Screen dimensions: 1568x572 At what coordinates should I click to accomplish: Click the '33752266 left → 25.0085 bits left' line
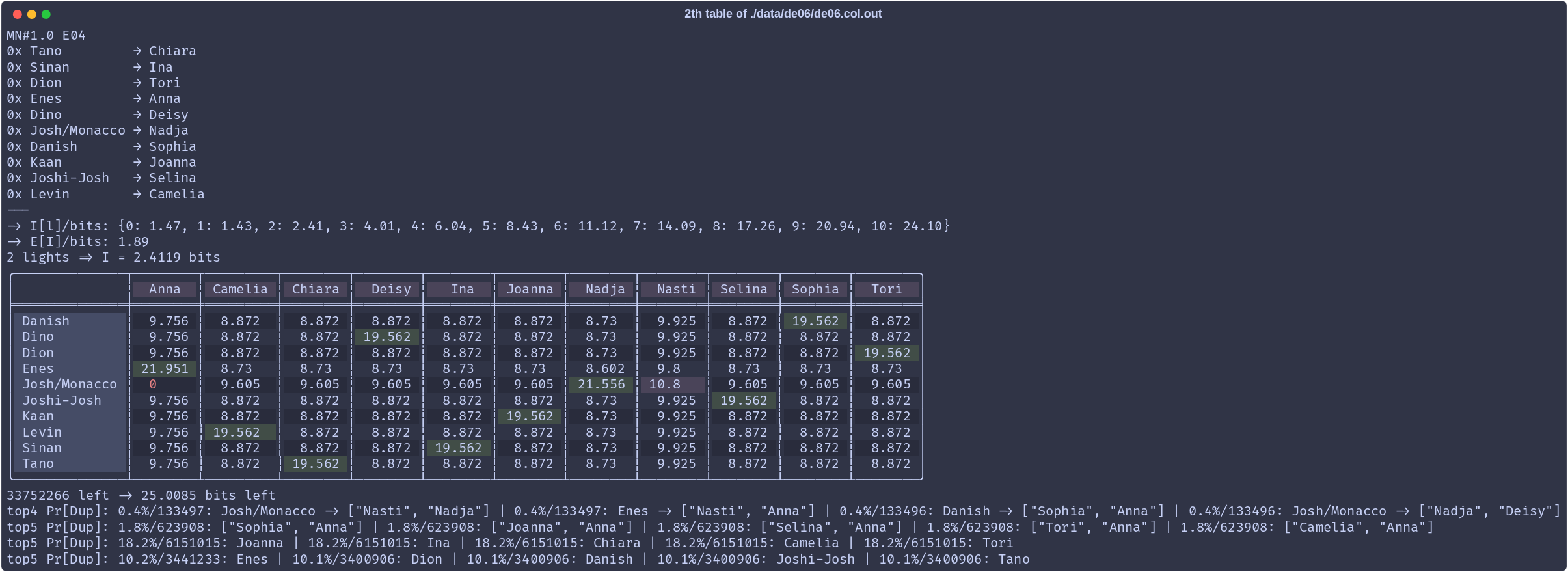pyautogui.click(x=141, y=495)
